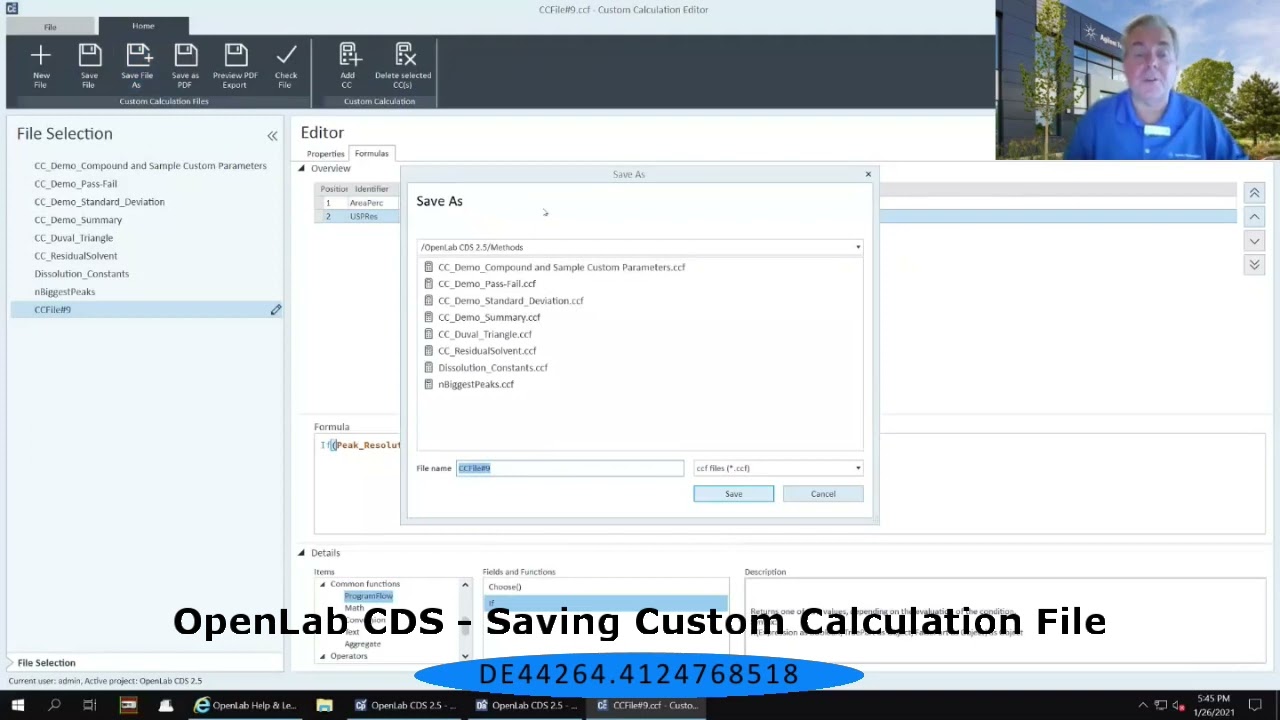1280x720 pixels.
Task: Click the Save button in dialog
Action: pyautogui.click(x=734, y=494)
